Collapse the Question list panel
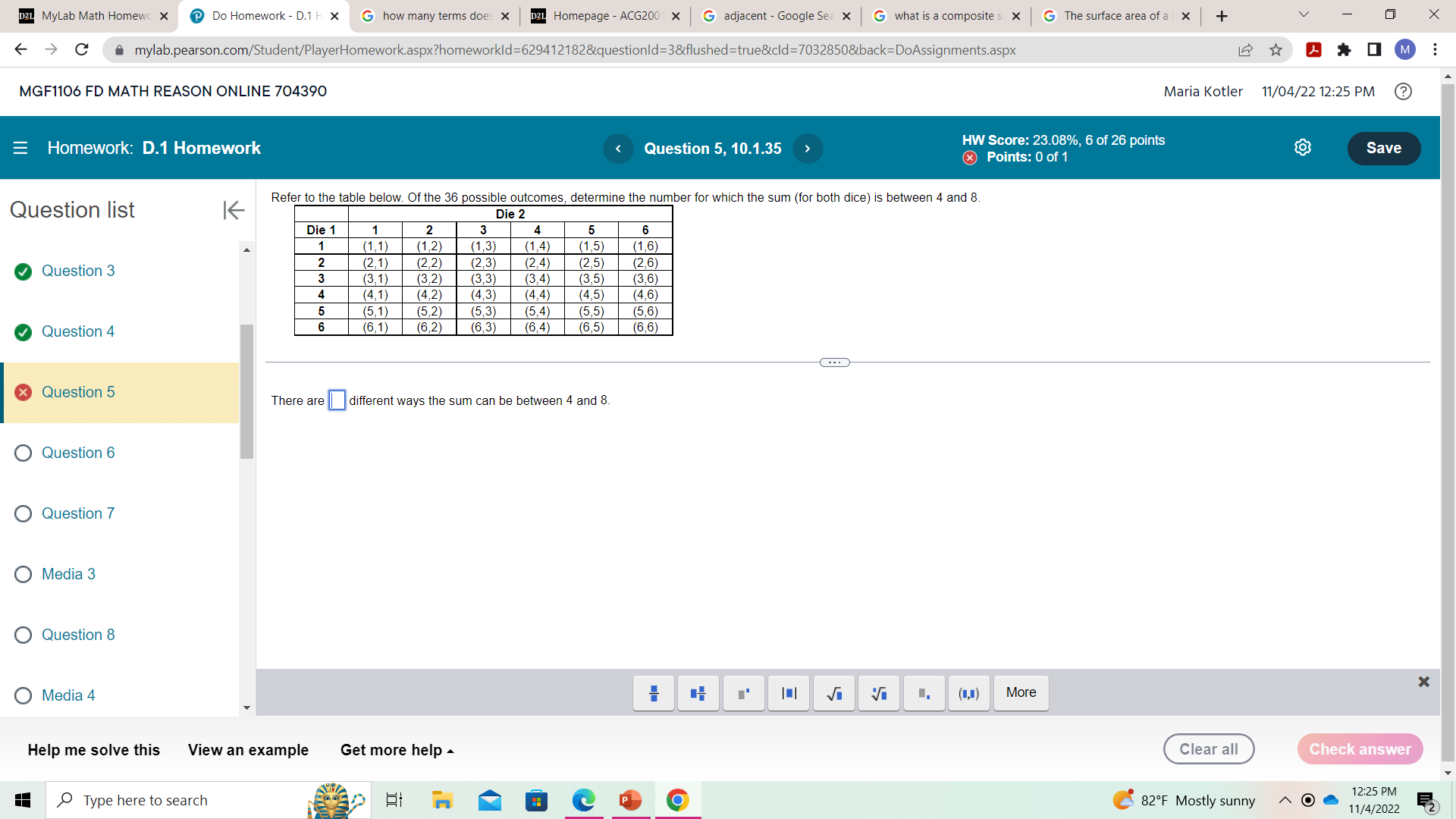 point(234,210)
